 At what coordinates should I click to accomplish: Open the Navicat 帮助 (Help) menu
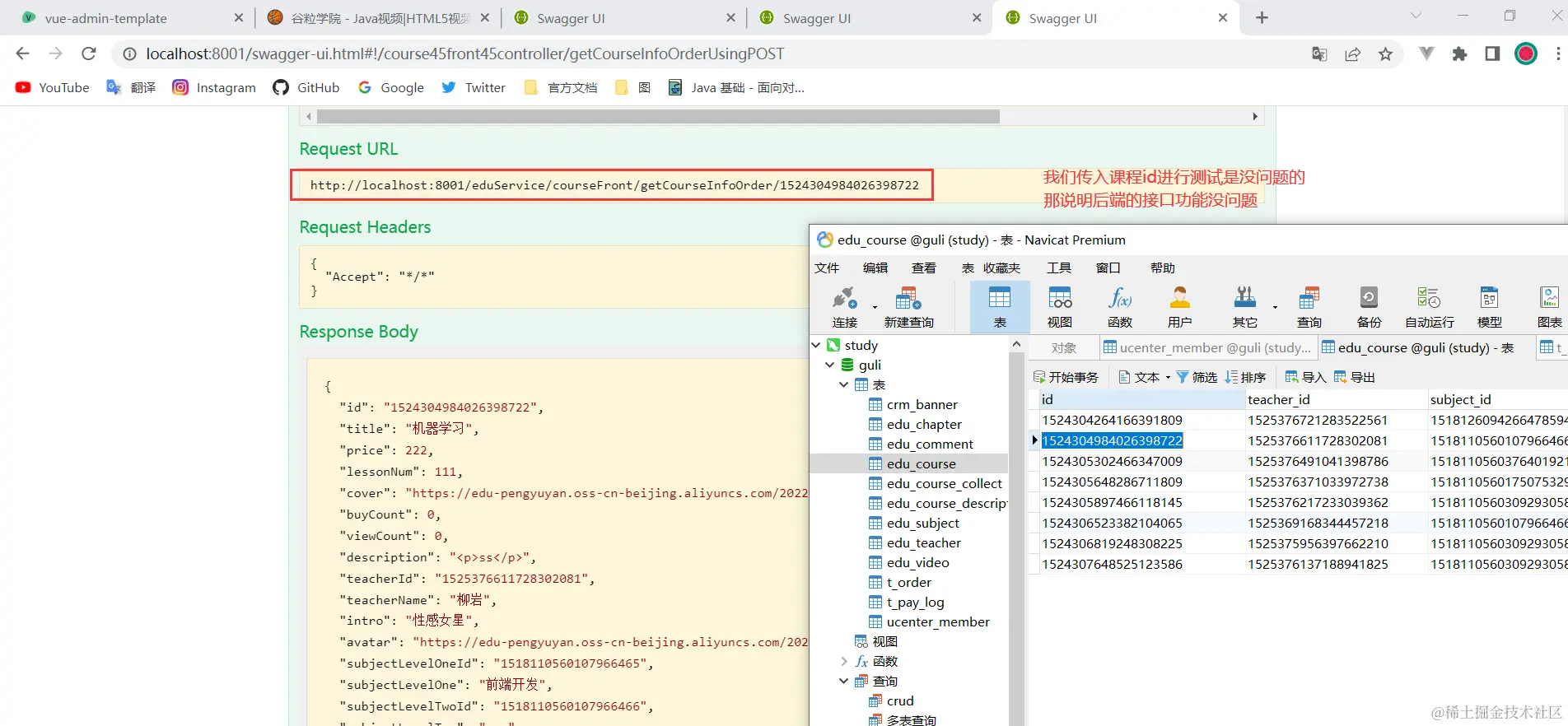pyautogui.click(x=1163, y=268)
